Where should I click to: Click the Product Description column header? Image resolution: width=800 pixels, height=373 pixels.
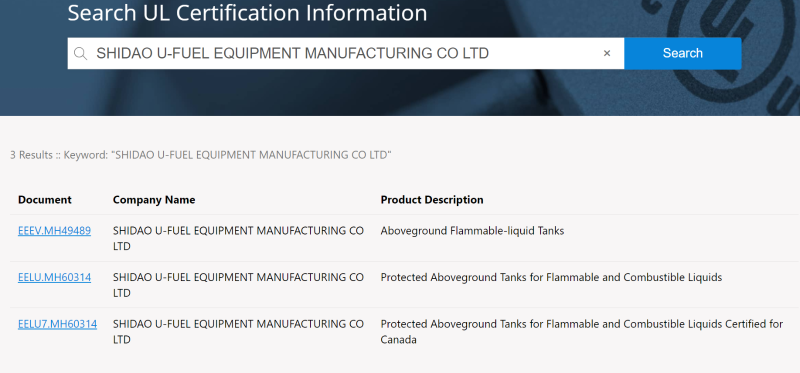(x=432, y=200)
